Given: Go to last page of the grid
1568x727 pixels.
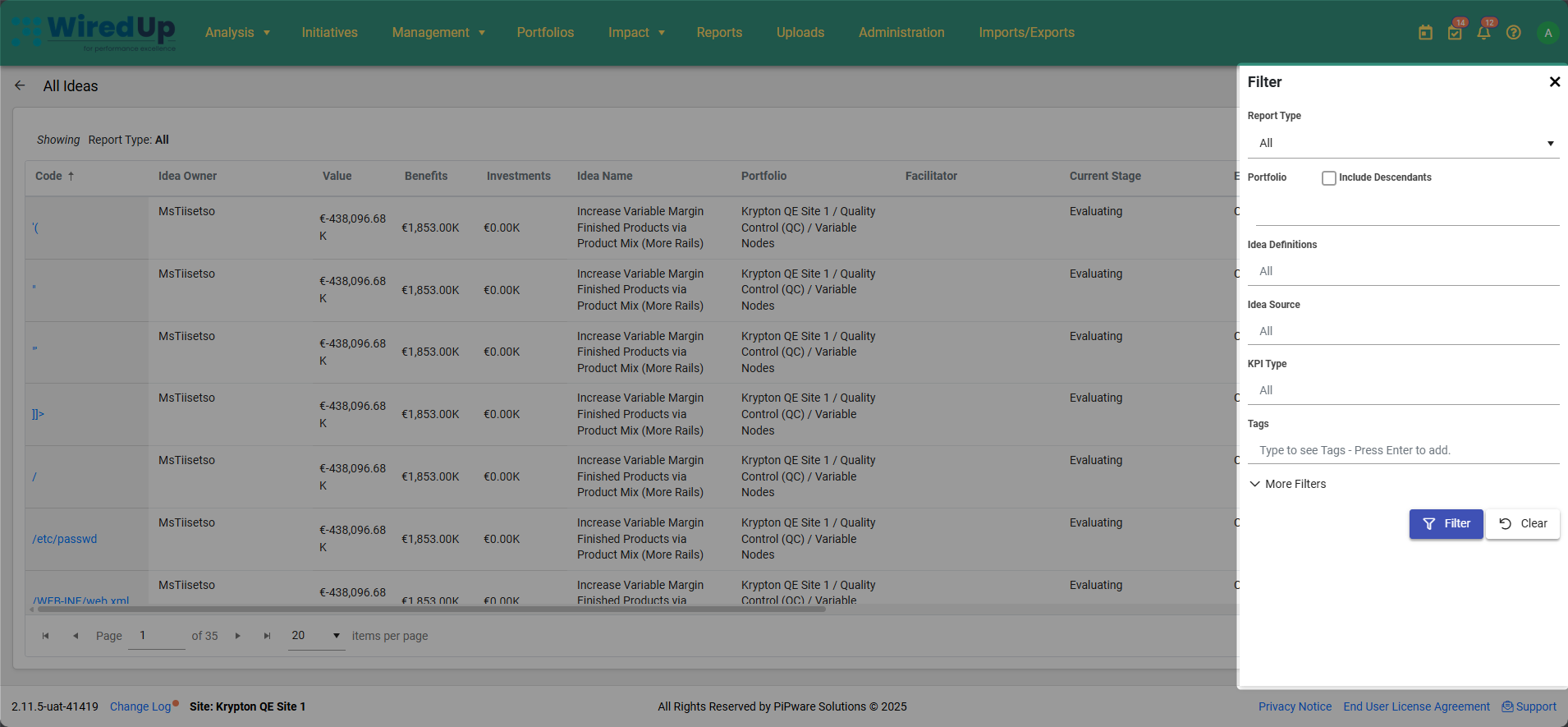Looking at the screenshot, I should pos(267,636).
